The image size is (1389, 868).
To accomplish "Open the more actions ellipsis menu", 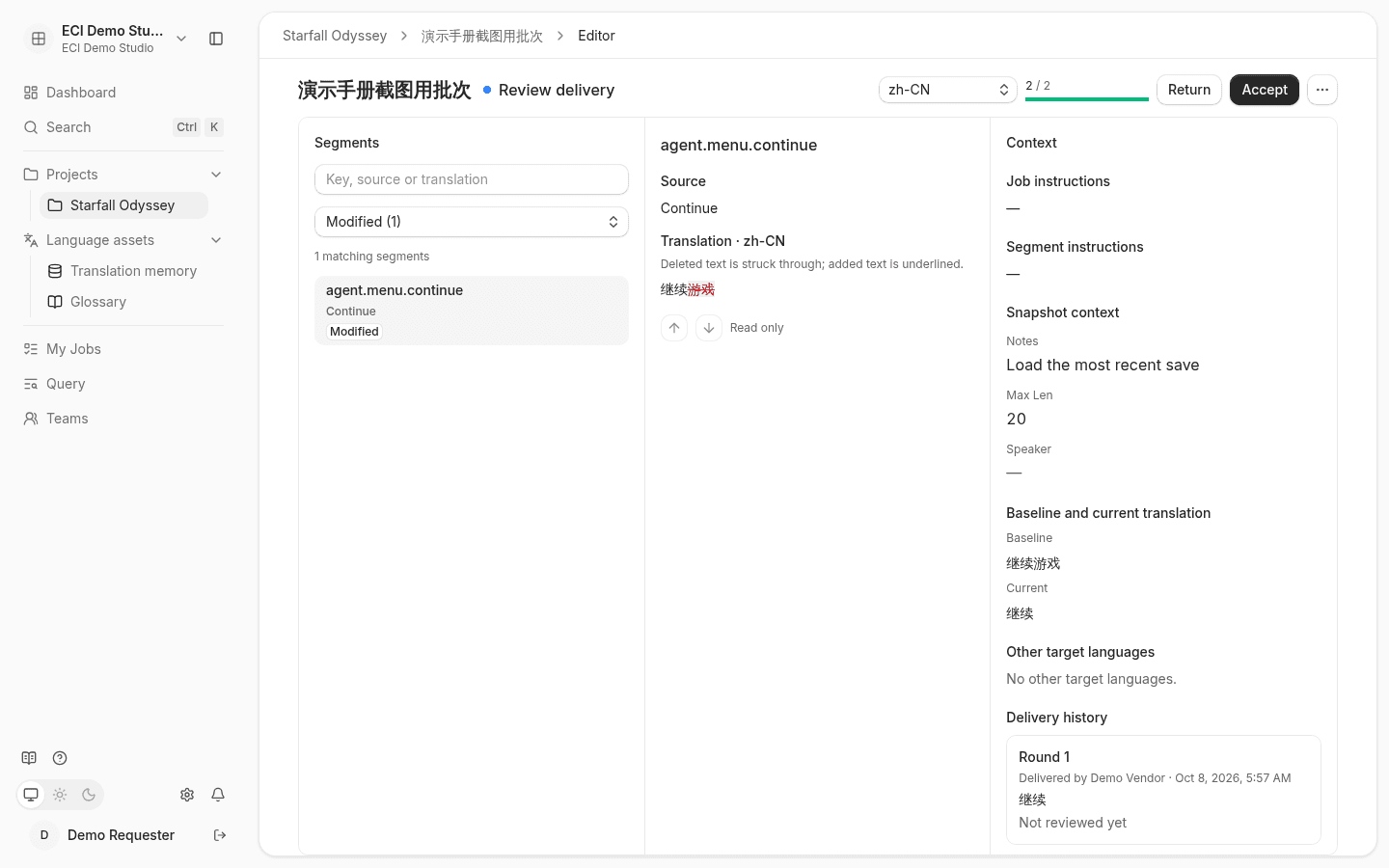I will (x=1322, y=90).
